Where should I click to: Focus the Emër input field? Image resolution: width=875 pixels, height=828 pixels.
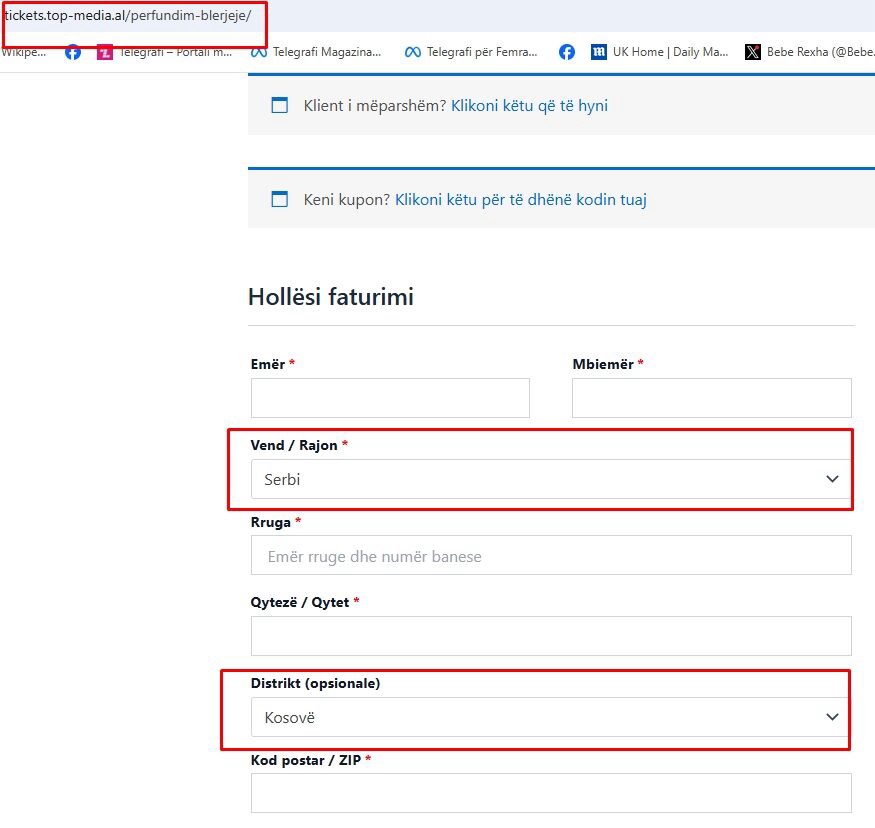click(390, 398)
